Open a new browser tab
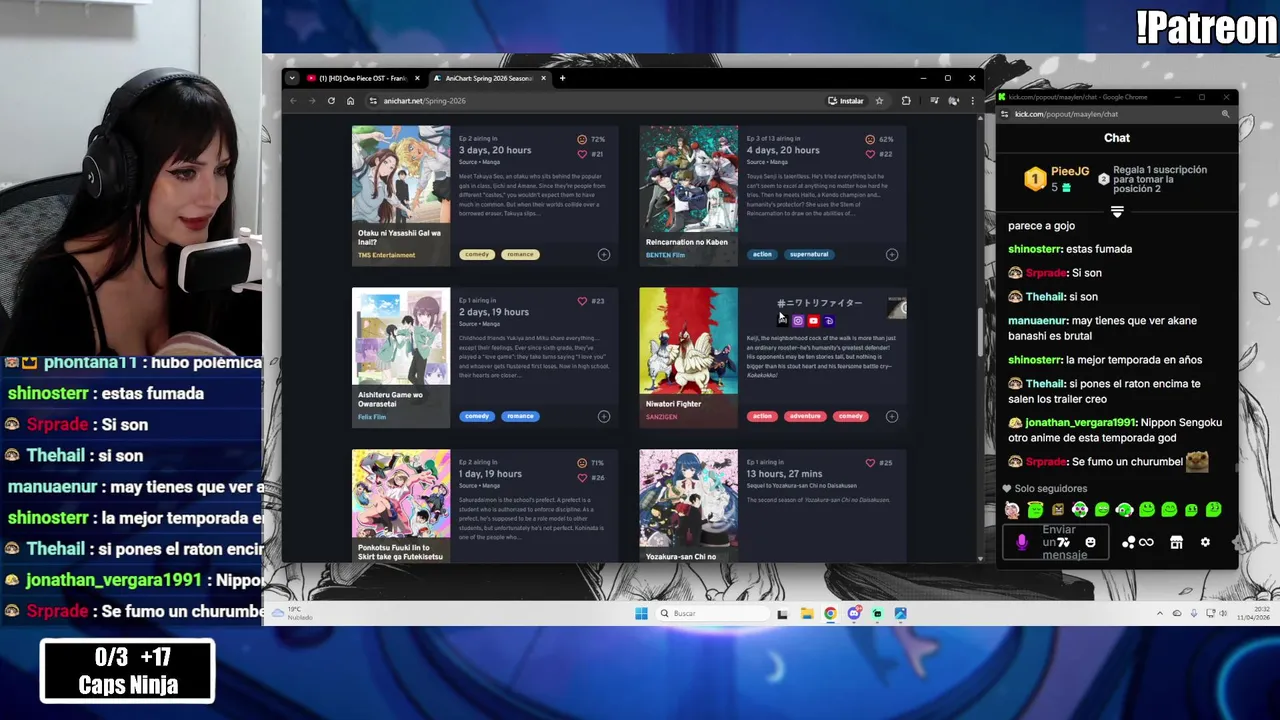 [x=562, y=78]
